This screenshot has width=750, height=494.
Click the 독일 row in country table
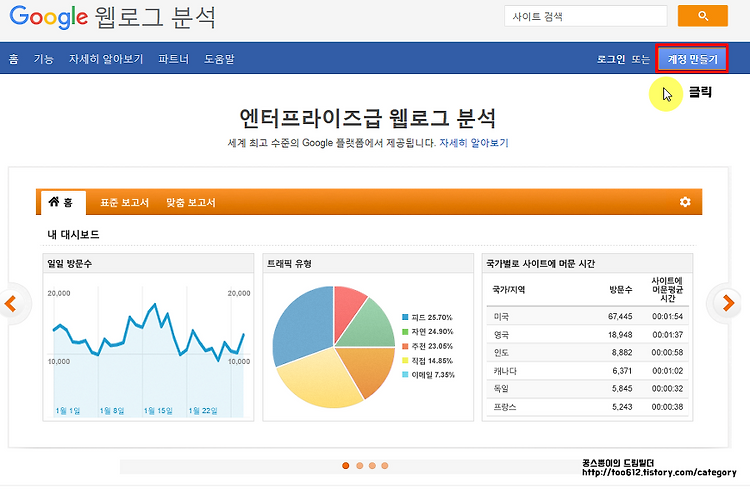588,388
